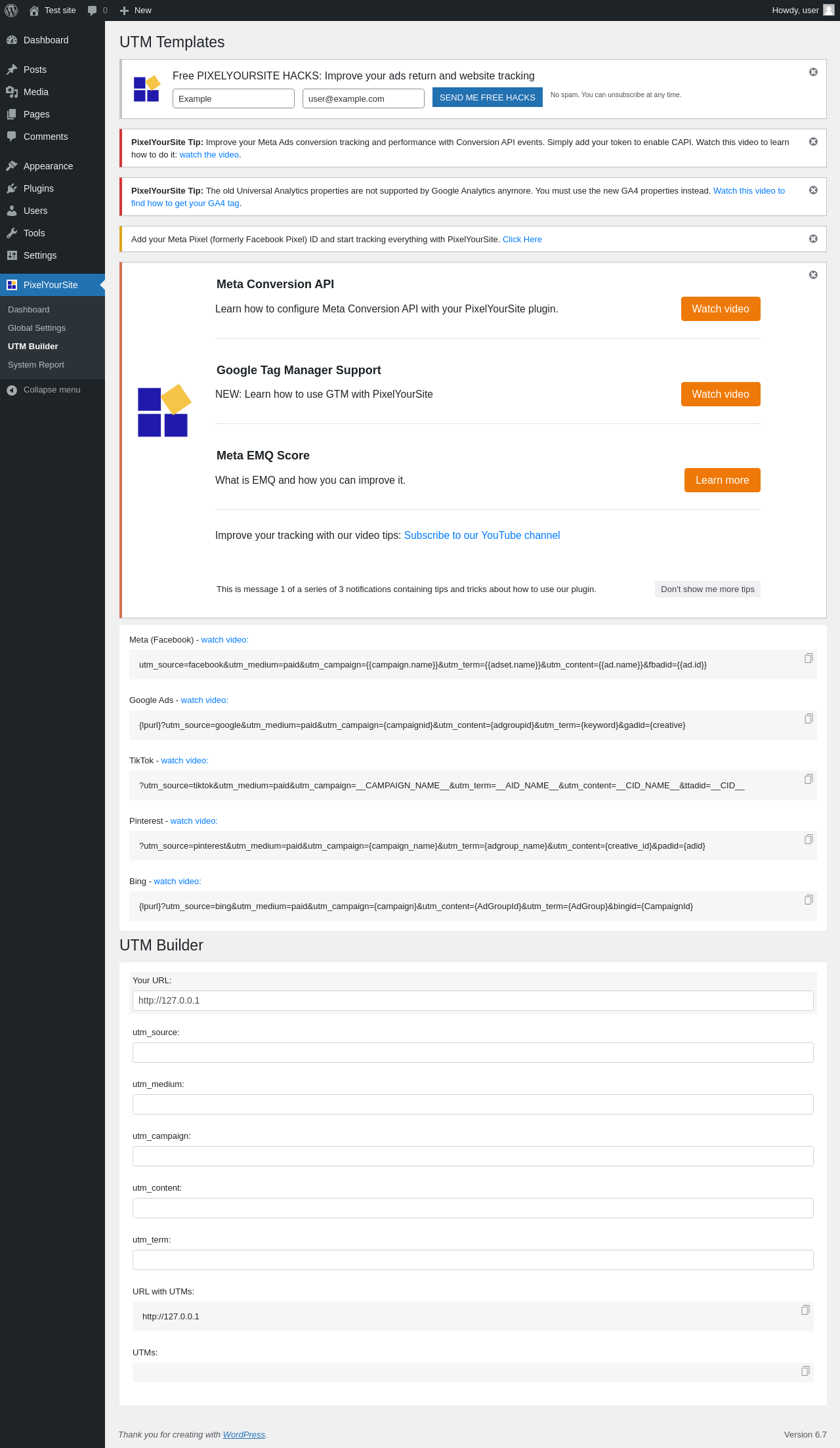
Task: Open Pinterest watch video link
Action: point(194,821)
